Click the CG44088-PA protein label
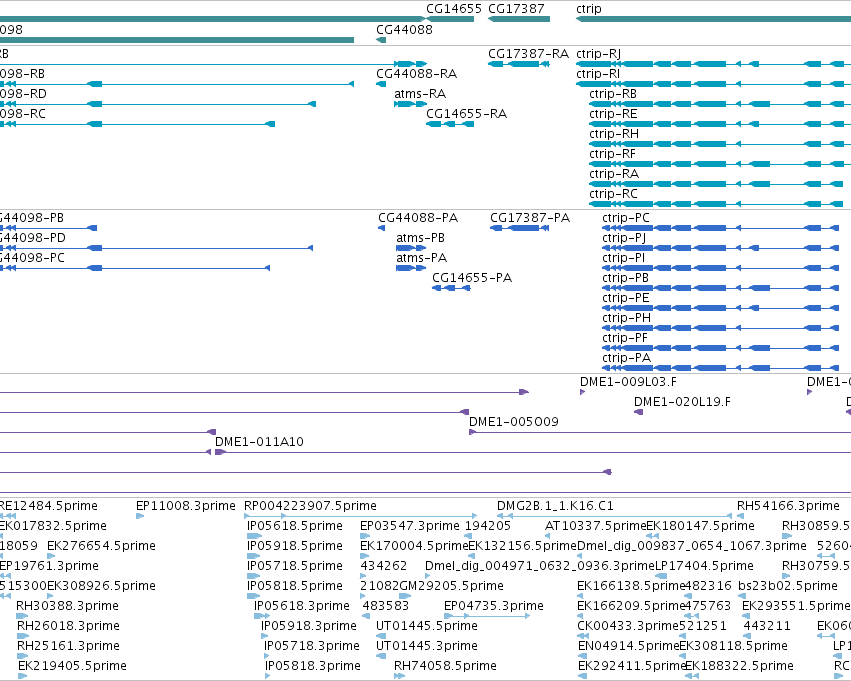The image size is (851, 681). point(418,218)
